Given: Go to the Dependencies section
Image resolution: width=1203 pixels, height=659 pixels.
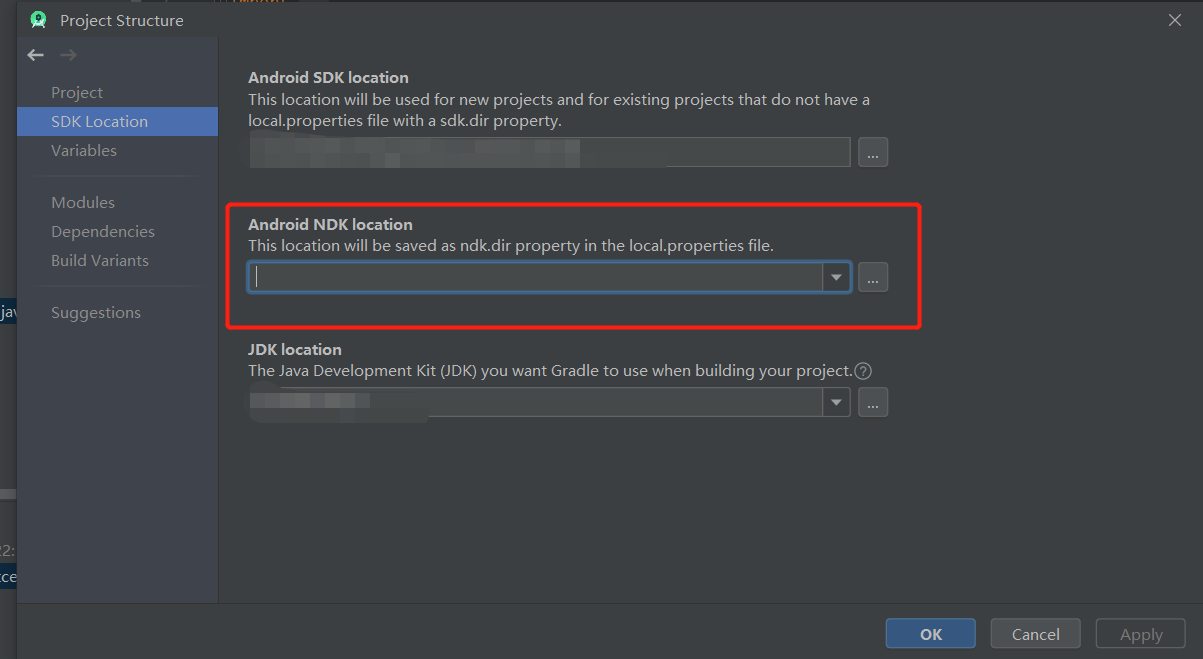Looking at the screenshot, I should [x=103, y=231].
